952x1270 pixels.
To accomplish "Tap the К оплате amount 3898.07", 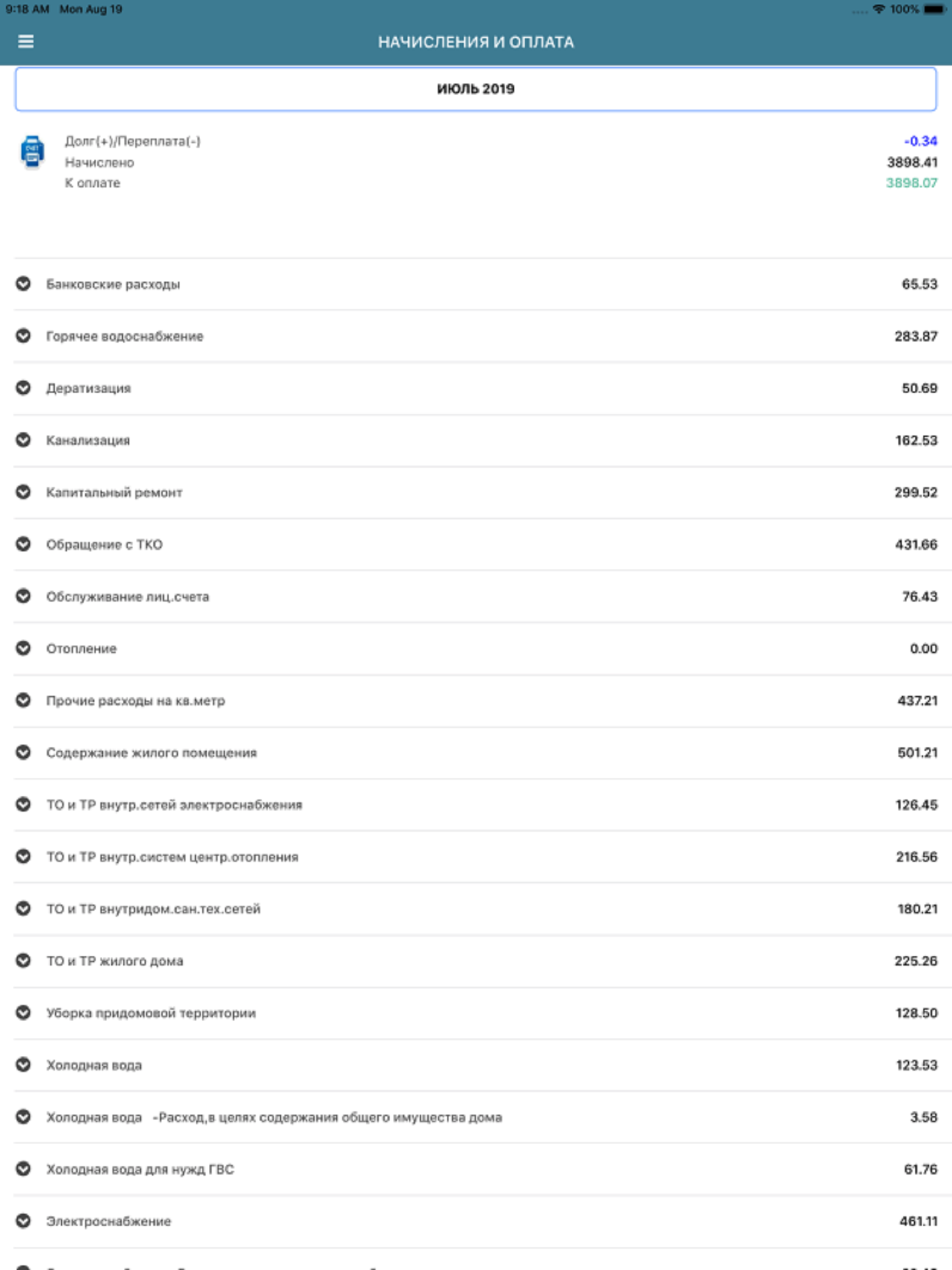I will coord(911,183).
